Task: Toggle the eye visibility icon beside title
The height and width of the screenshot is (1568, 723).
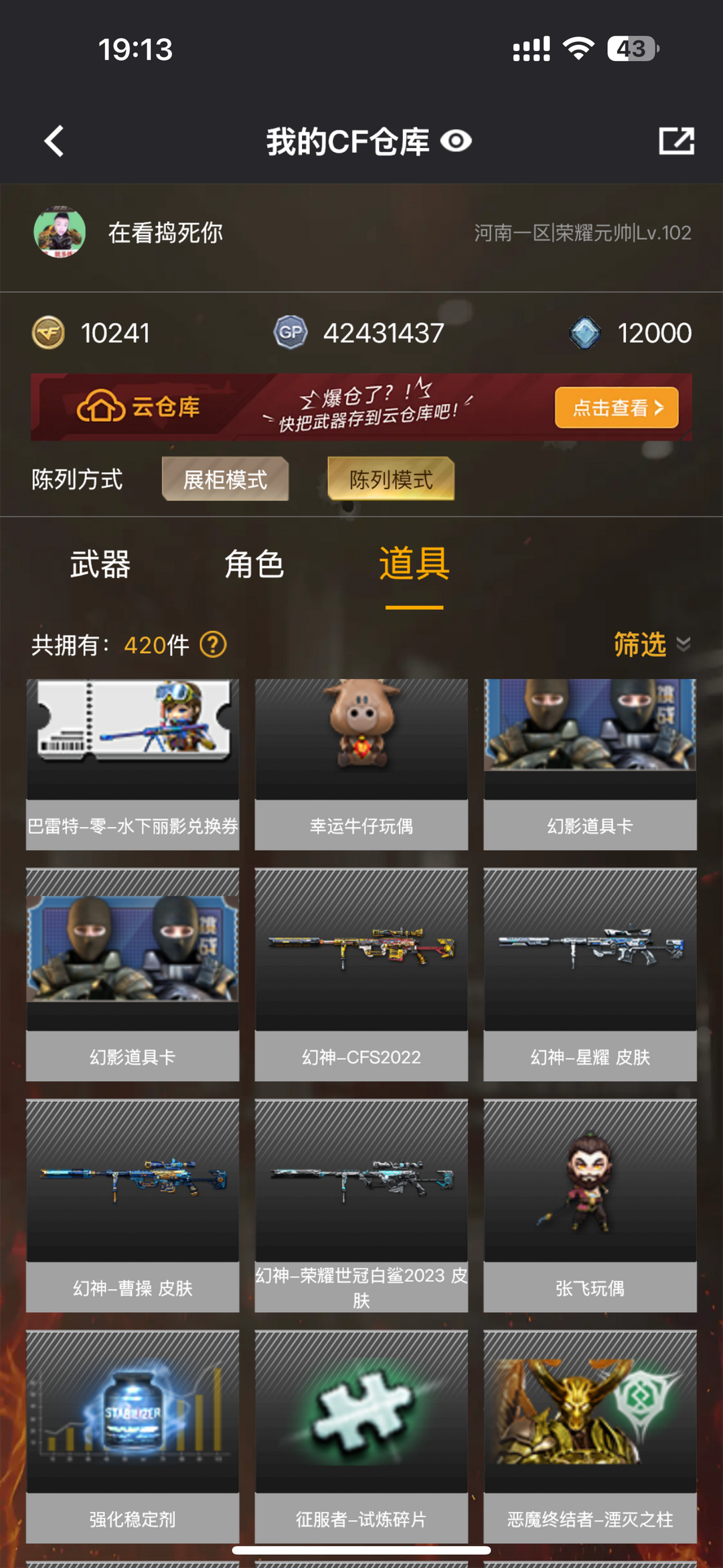Action: [x=456, y=141]
